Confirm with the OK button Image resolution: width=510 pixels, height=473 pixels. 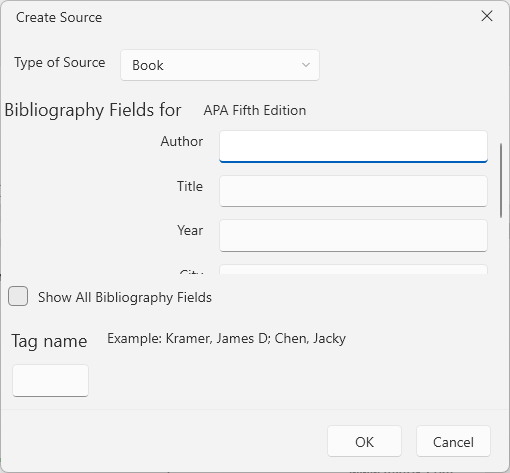point(364,441)
